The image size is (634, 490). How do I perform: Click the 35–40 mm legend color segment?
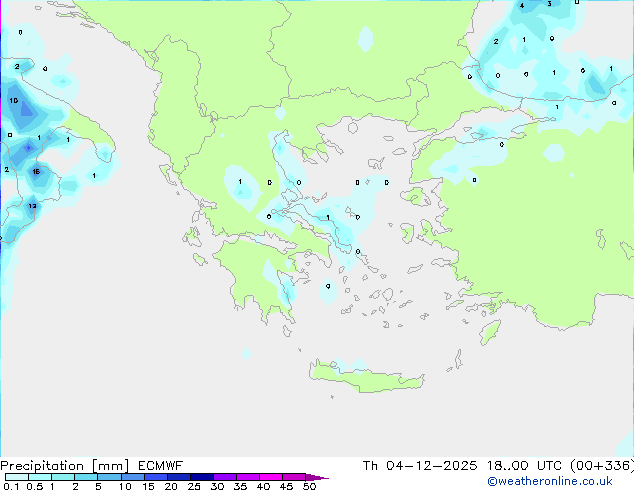pos(248,477)
